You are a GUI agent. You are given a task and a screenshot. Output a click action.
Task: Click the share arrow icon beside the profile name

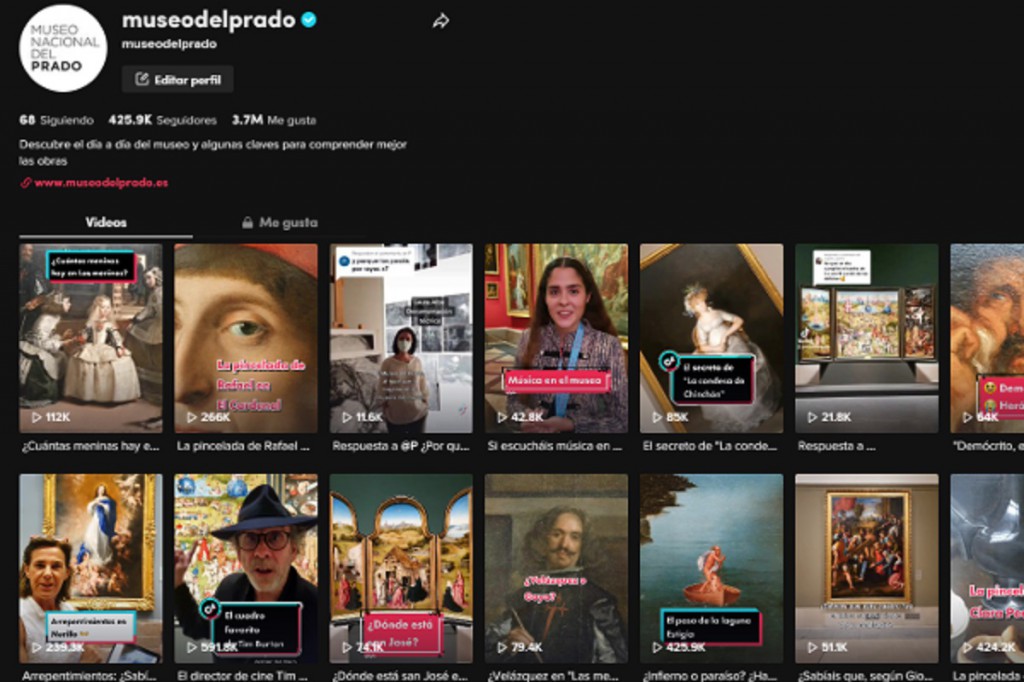pos(441,22)
